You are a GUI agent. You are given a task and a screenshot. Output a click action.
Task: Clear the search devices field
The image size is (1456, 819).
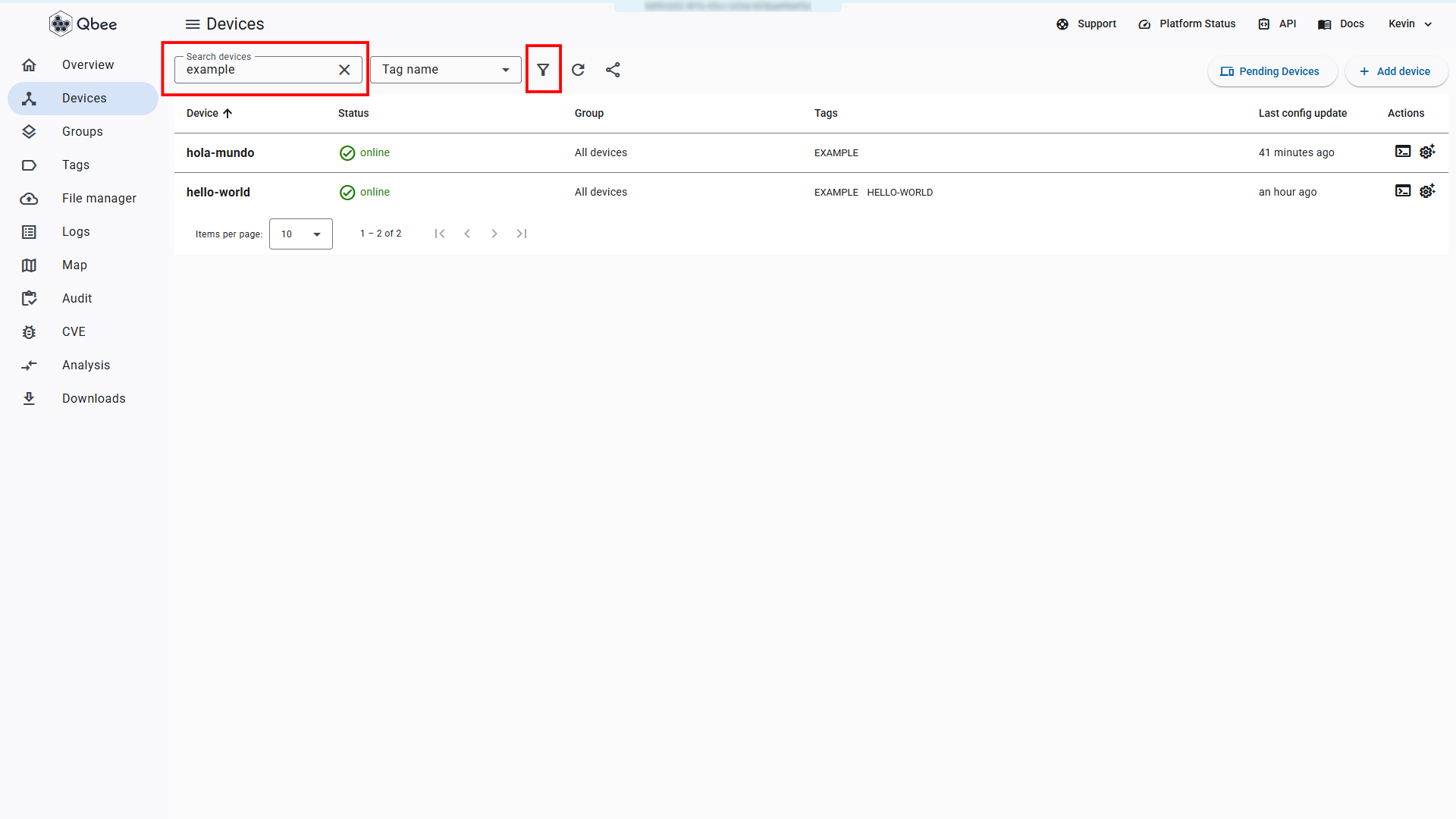pyautogui.click(x=344, y=70)
